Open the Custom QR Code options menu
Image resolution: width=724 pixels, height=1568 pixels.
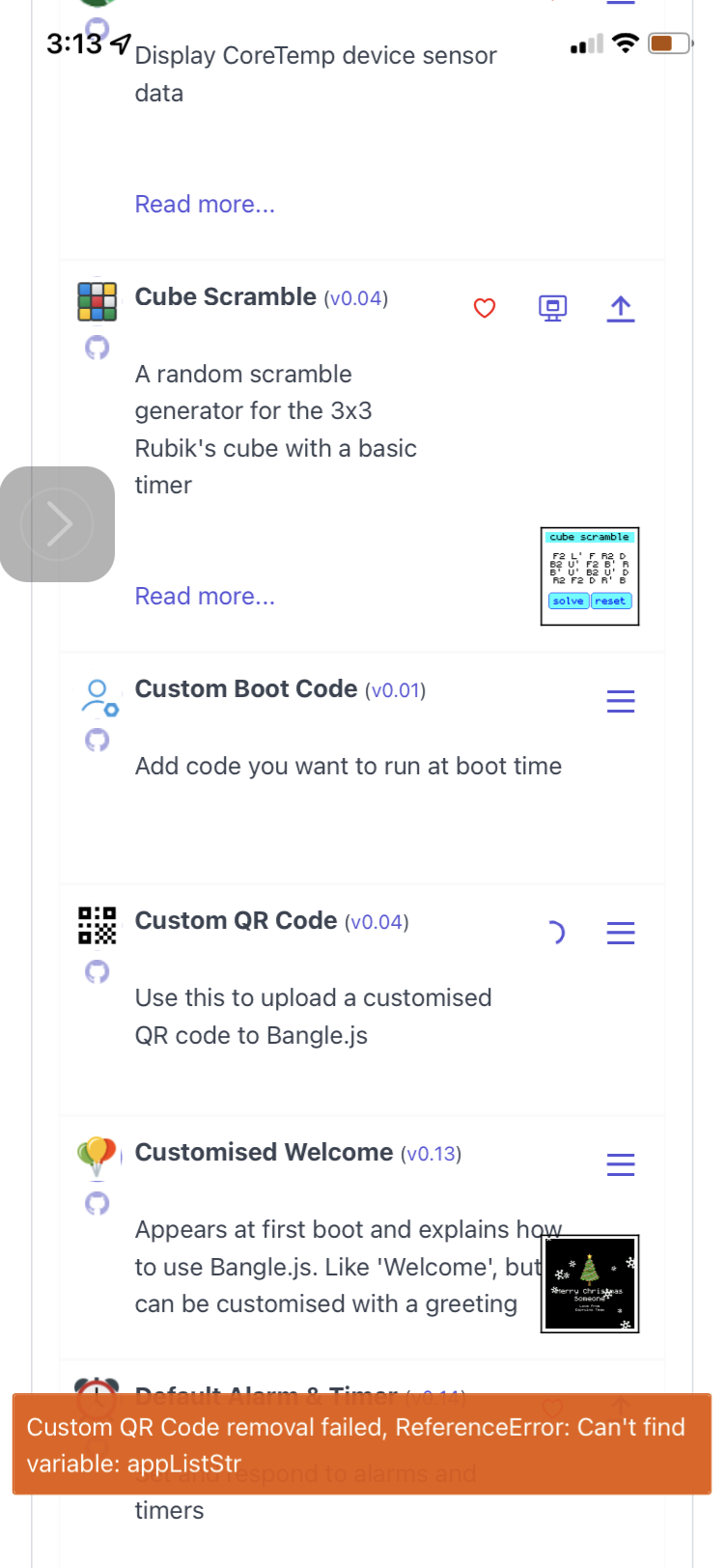(621, 933)
